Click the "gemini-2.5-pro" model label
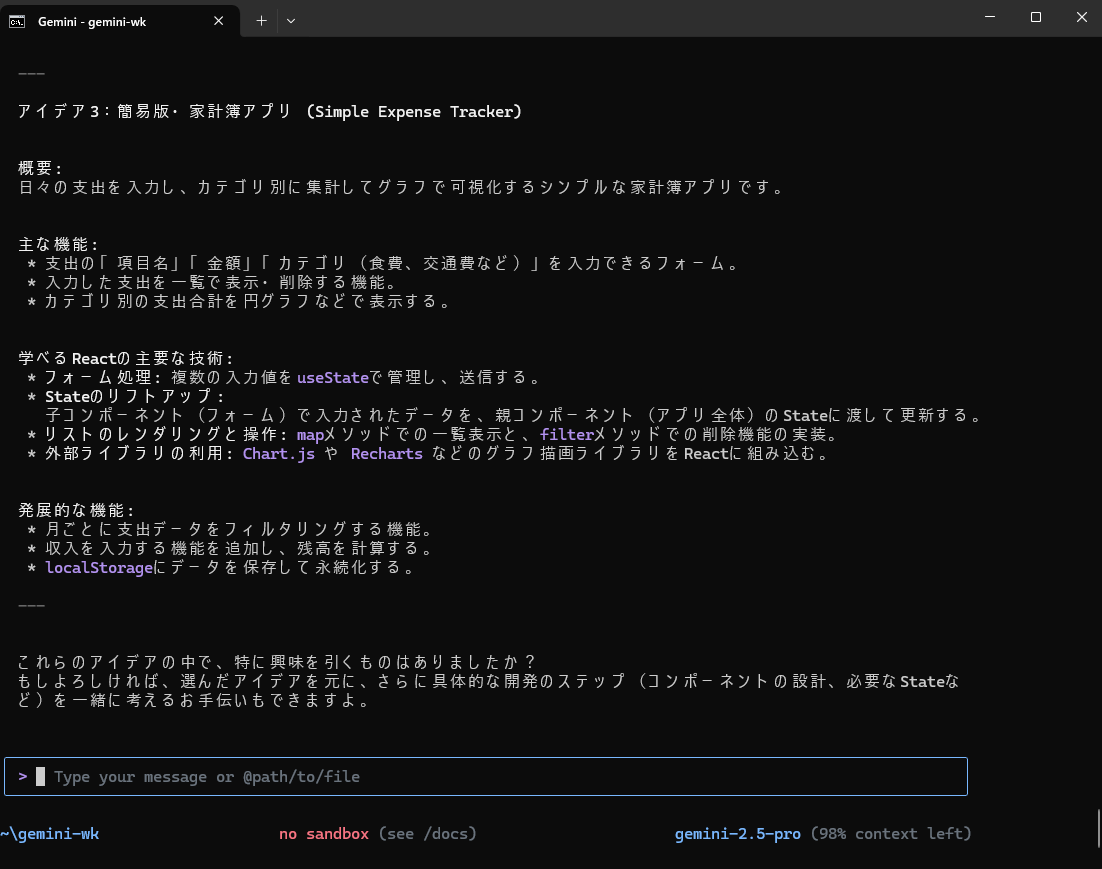 pyautogui.click(x=738, y=834)
